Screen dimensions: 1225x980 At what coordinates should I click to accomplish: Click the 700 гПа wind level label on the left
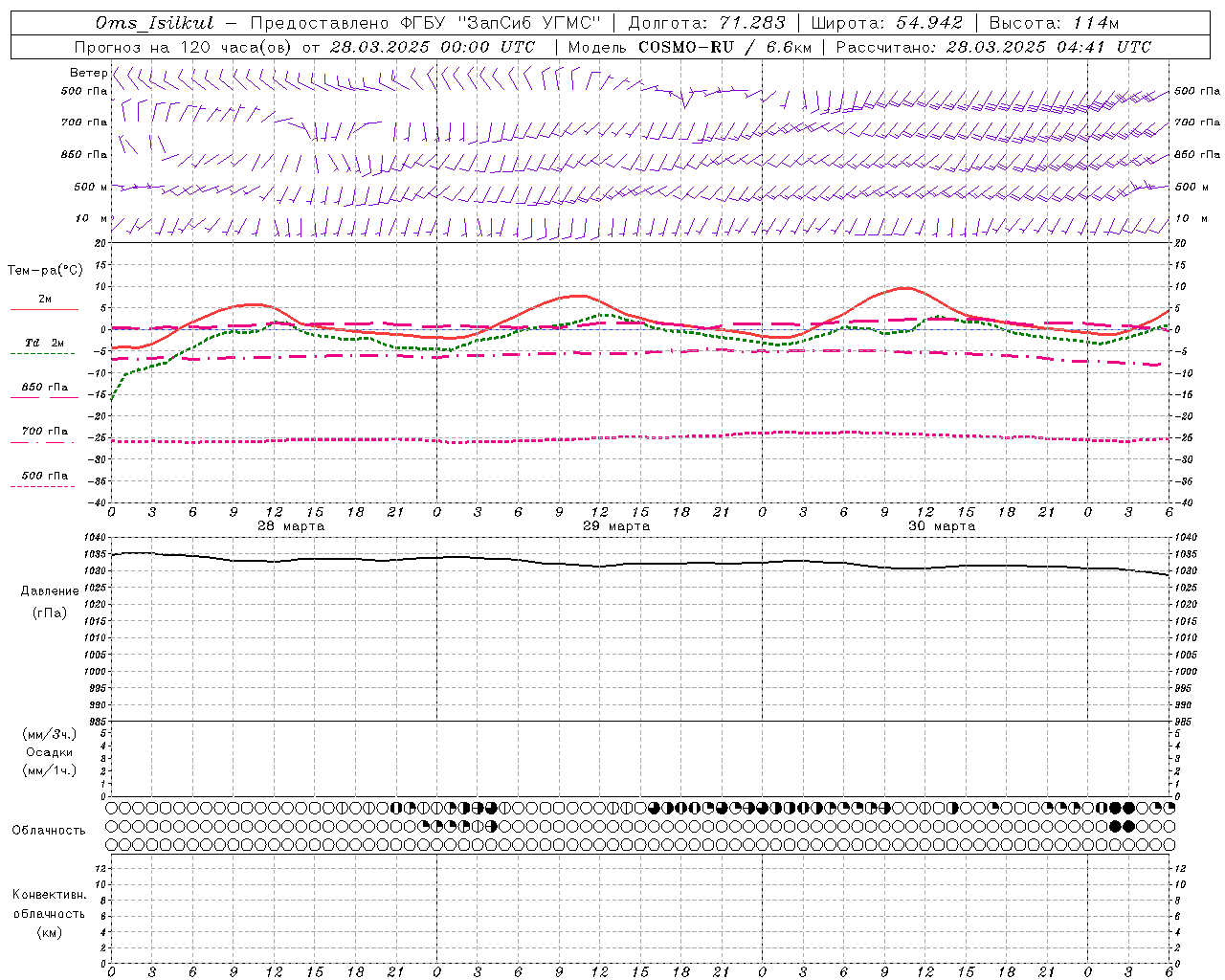point(84,122)
